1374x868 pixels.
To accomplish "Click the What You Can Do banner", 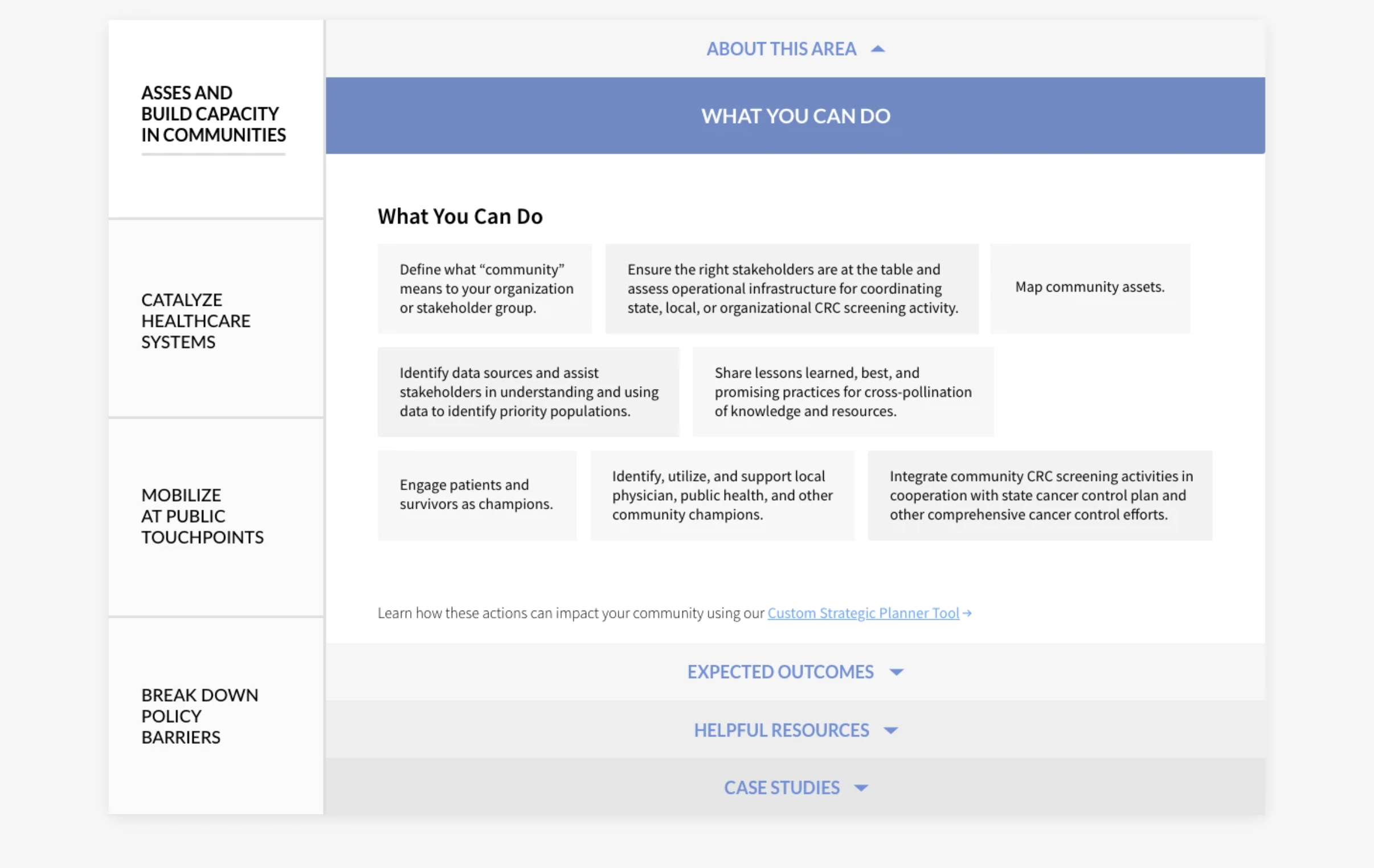I will point(795,116).
